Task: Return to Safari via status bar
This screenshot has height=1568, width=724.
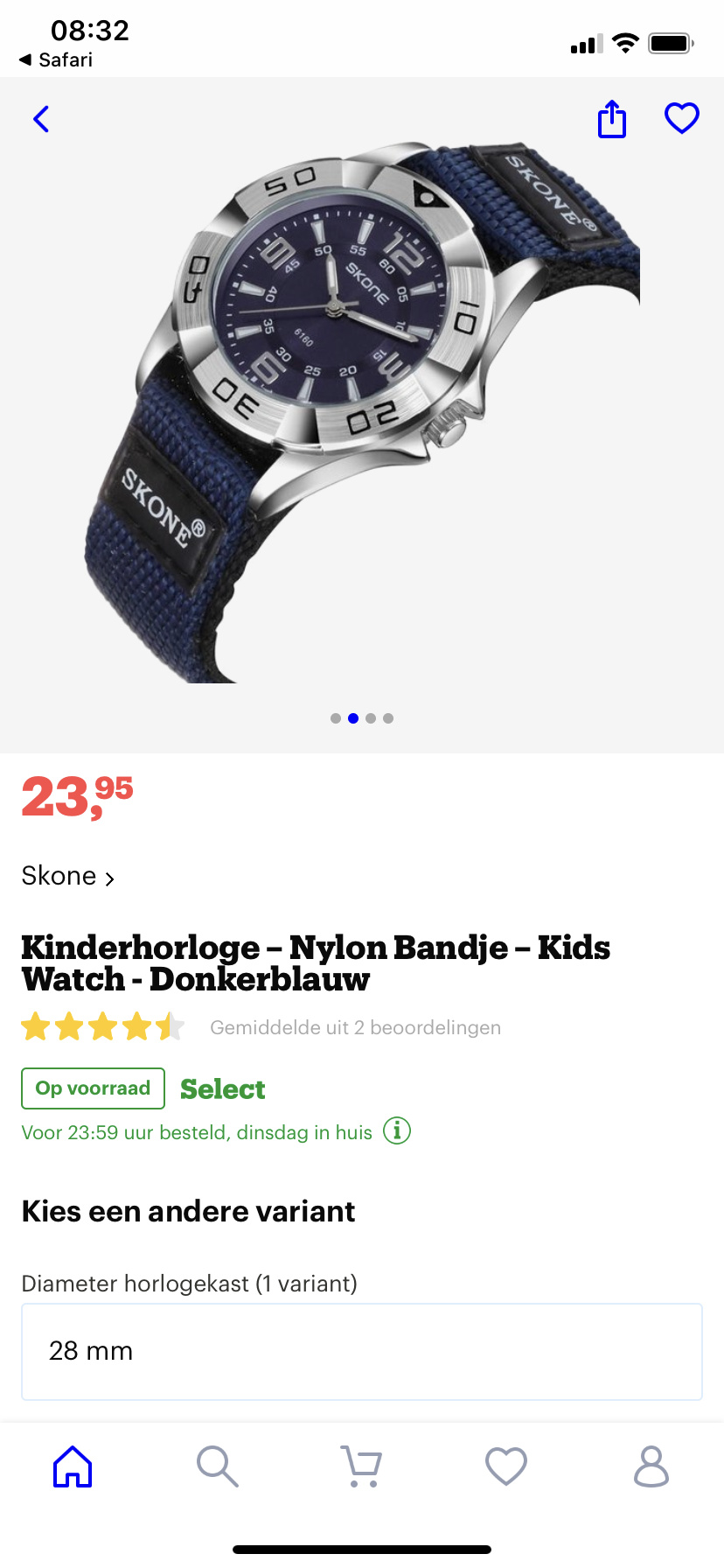Action: pos(56,59)
